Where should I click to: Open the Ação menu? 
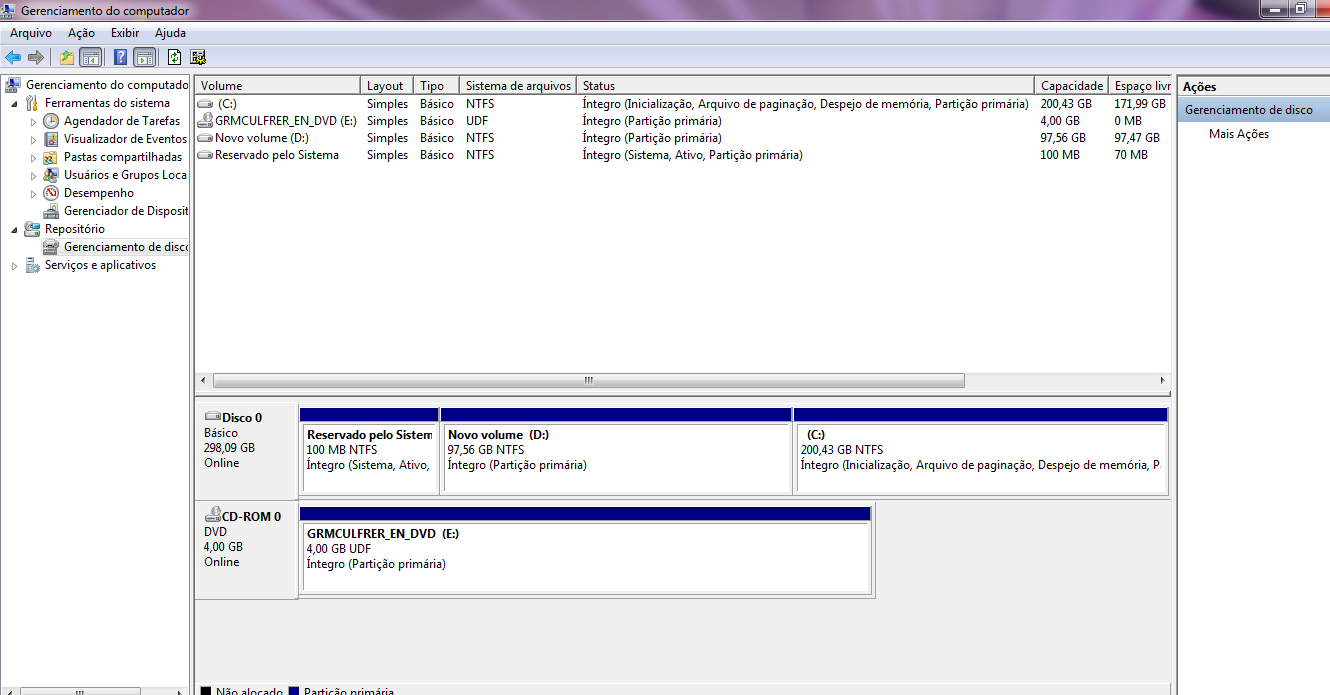[x=81, y=33]
